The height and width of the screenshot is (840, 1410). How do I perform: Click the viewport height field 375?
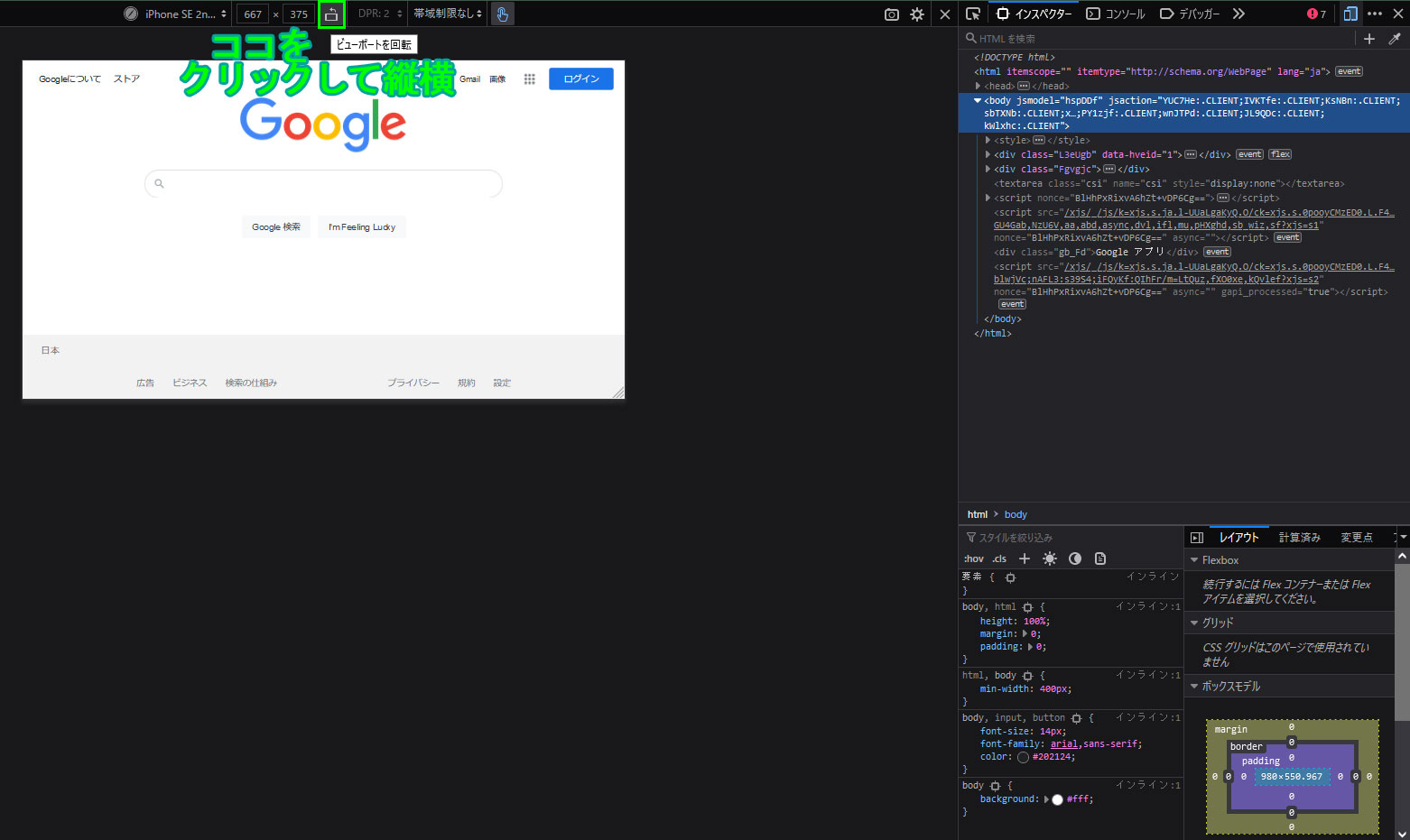(x=299, y=14)
